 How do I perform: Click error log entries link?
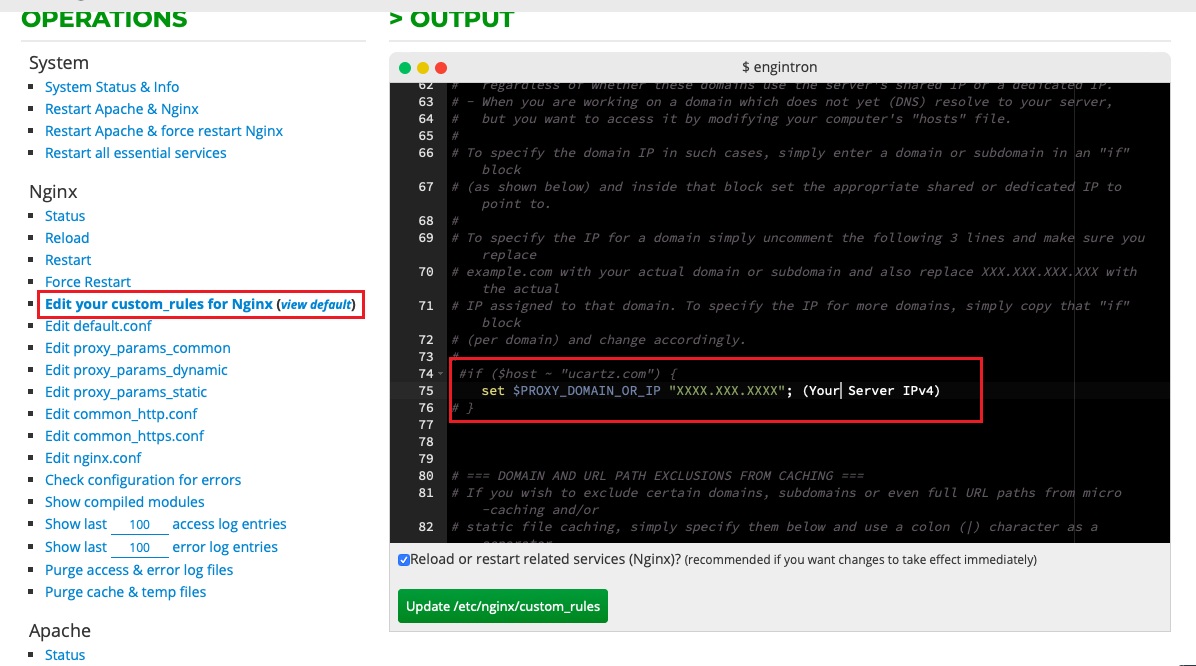(224, 547)
